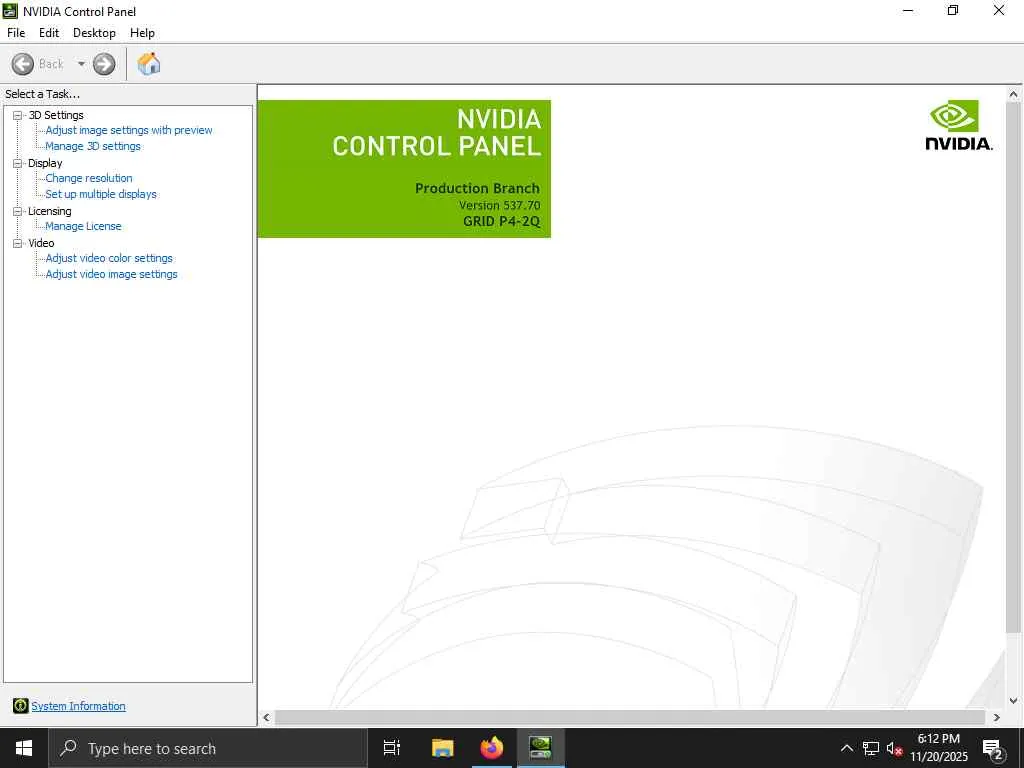Click the vertical scrollbar thumb

[x=1014, y=367]
